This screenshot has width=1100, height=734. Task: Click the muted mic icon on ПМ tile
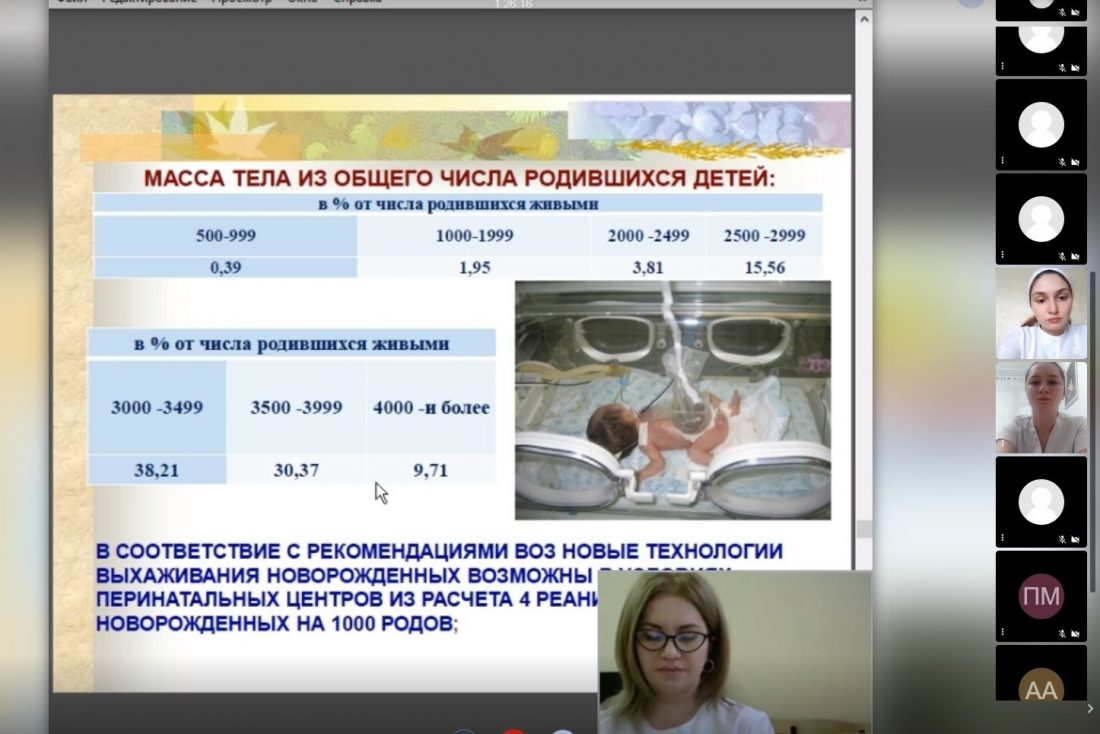pos(1062,634)
